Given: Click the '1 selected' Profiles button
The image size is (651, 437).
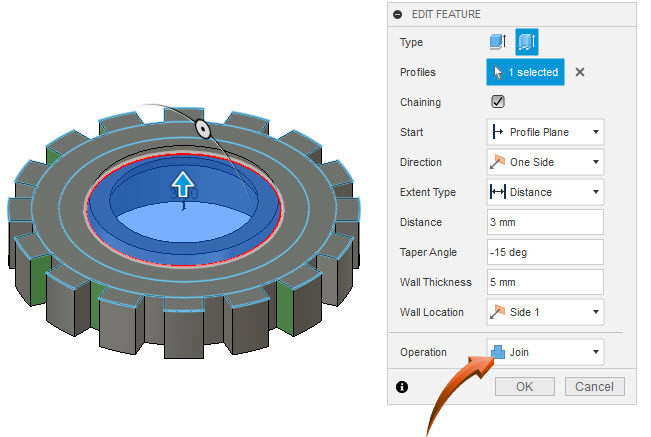Looking at the screenshot, I should point(525,72).
